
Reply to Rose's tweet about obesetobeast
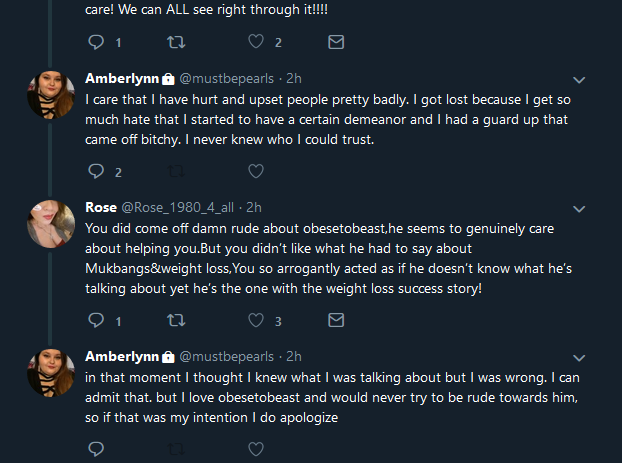pyautogui.click(x=96, y=320)
